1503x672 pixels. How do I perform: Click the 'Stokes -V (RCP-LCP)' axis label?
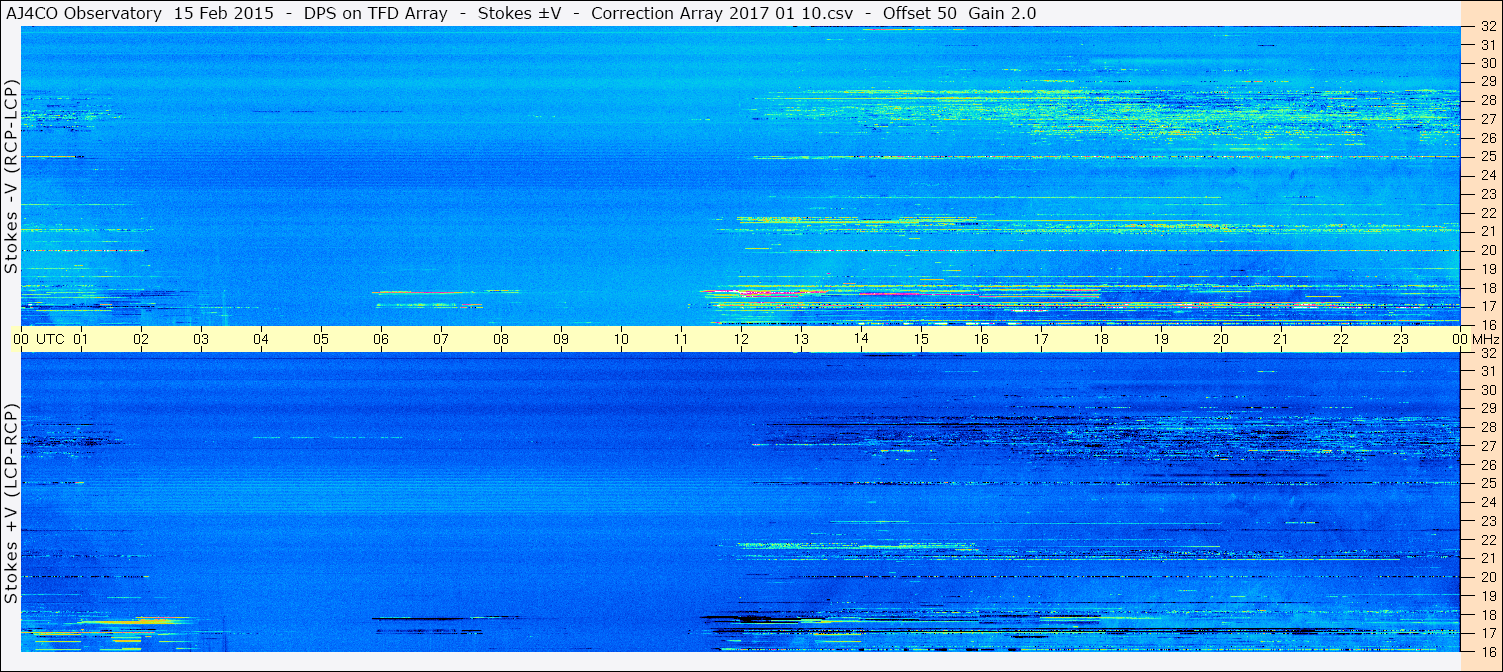[11, 176]
